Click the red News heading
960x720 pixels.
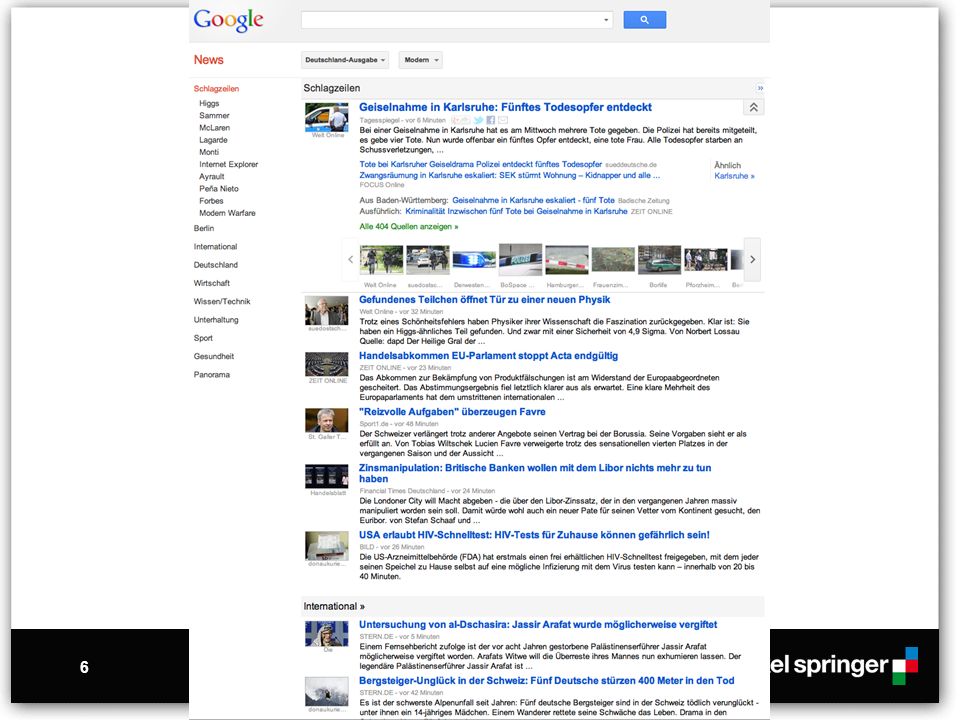click(209, 60)
